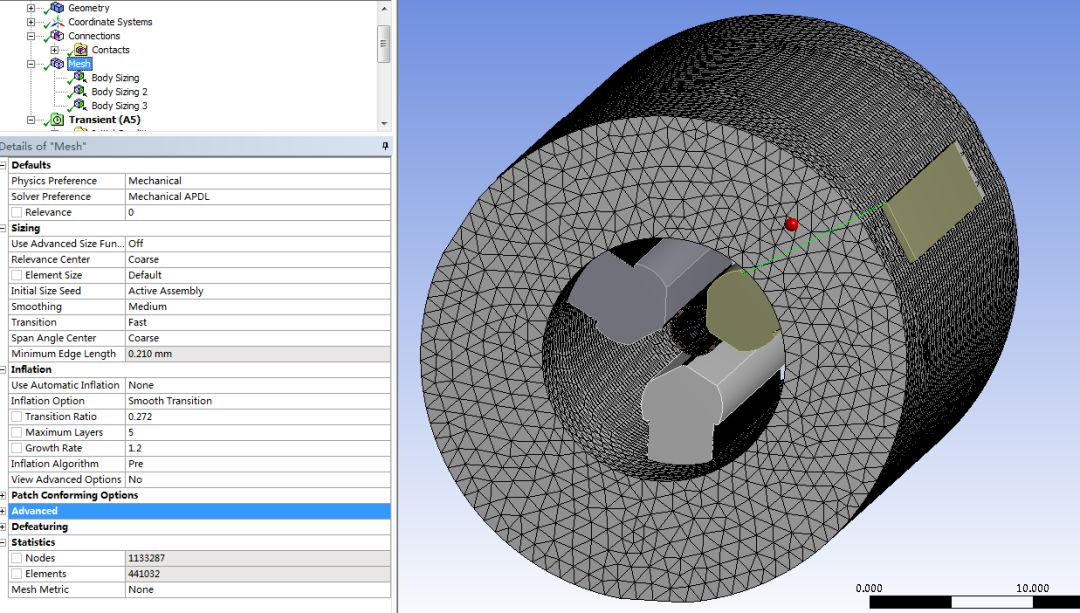Screen dimensions: 1080x613
Task: Open the Relevance Center value
Action: 258,260
